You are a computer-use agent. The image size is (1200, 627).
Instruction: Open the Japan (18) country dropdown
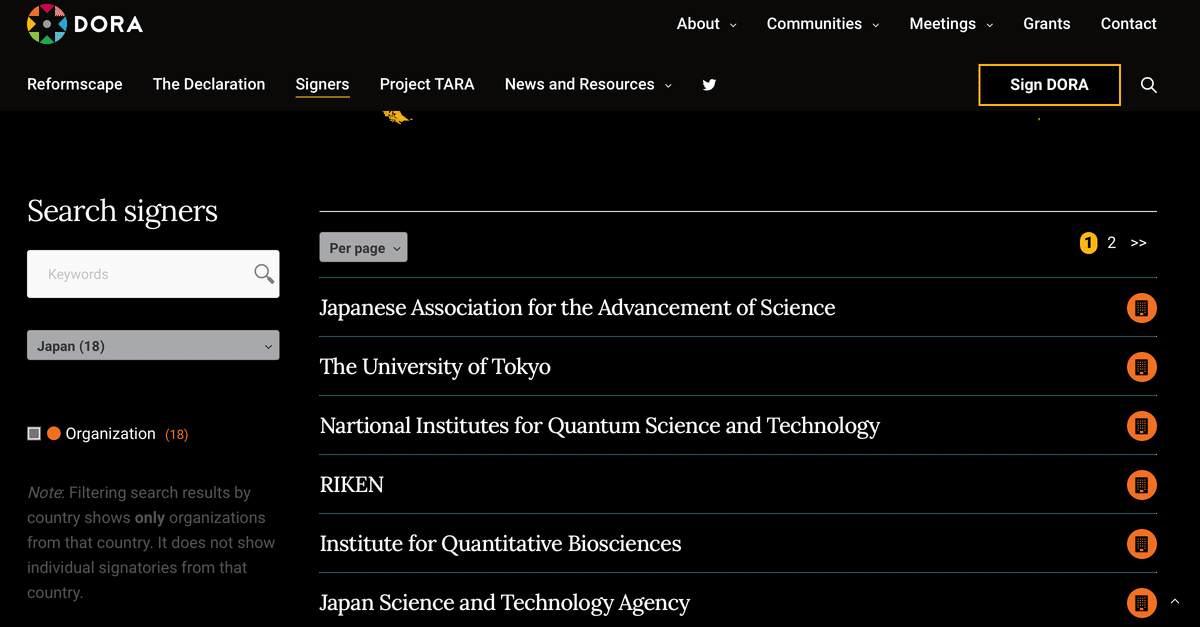[x=153, y=345]
